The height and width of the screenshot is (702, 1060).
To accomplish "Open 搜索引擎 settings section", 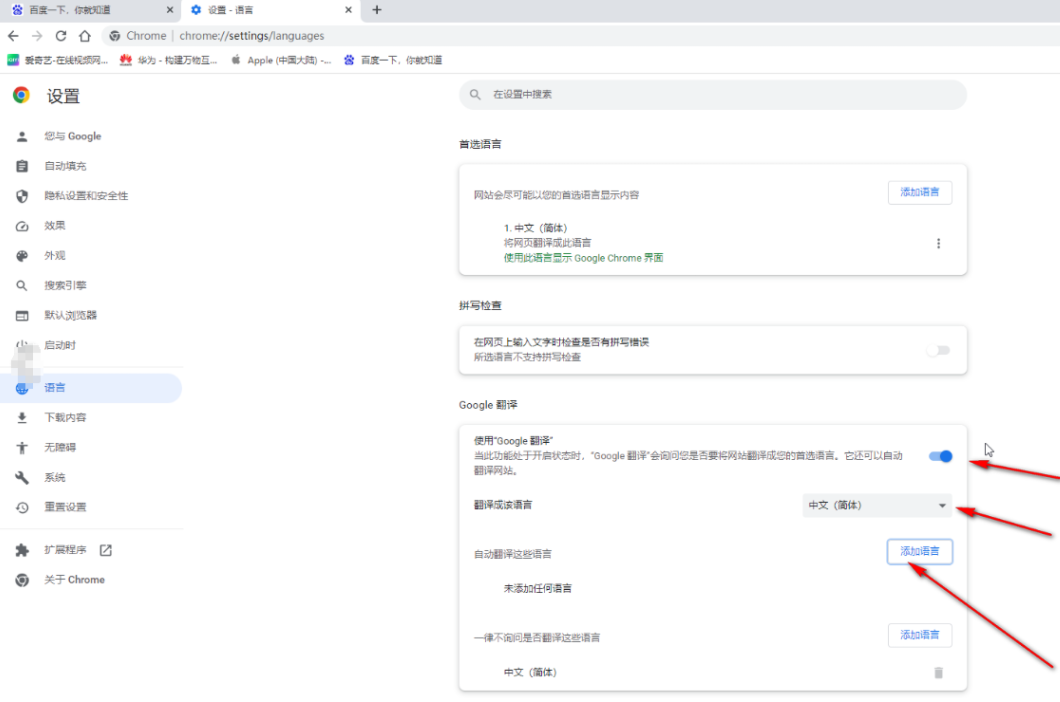I will point(66,285).
